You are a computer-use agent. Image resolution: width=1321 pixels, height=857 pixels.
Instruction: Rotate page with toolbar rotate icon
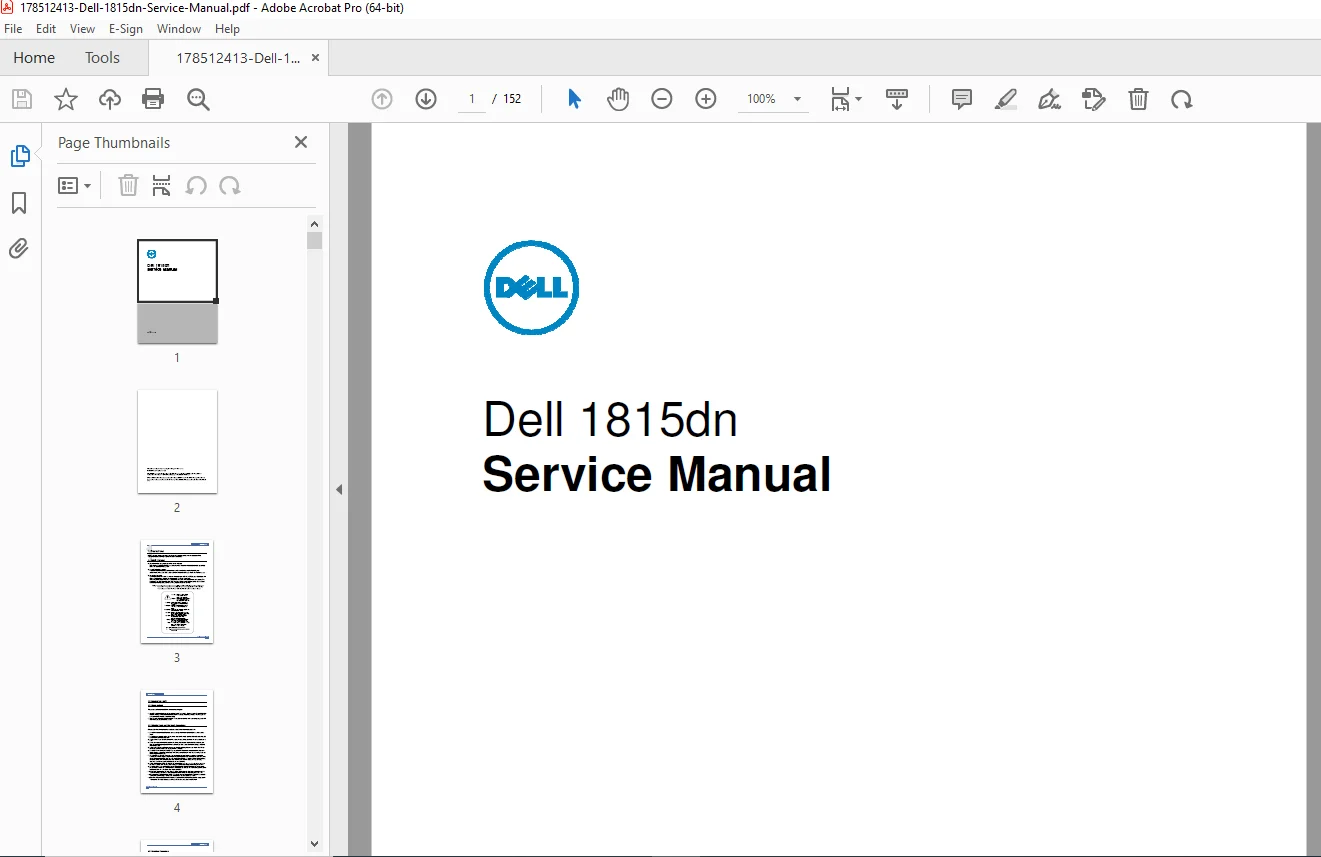coord(1182,99)
